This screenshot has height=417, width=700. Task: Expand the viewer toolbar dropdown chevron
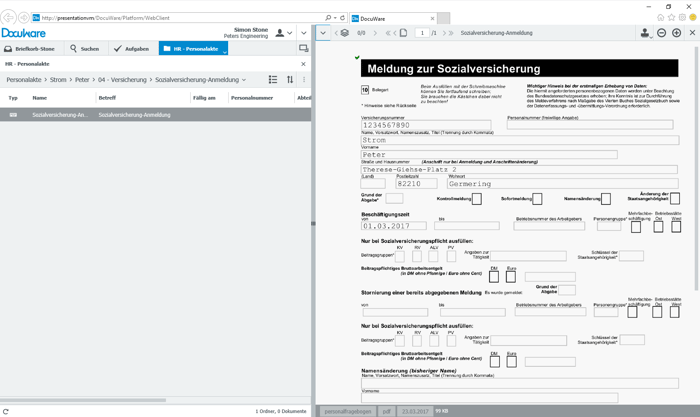tap(323, 33)
